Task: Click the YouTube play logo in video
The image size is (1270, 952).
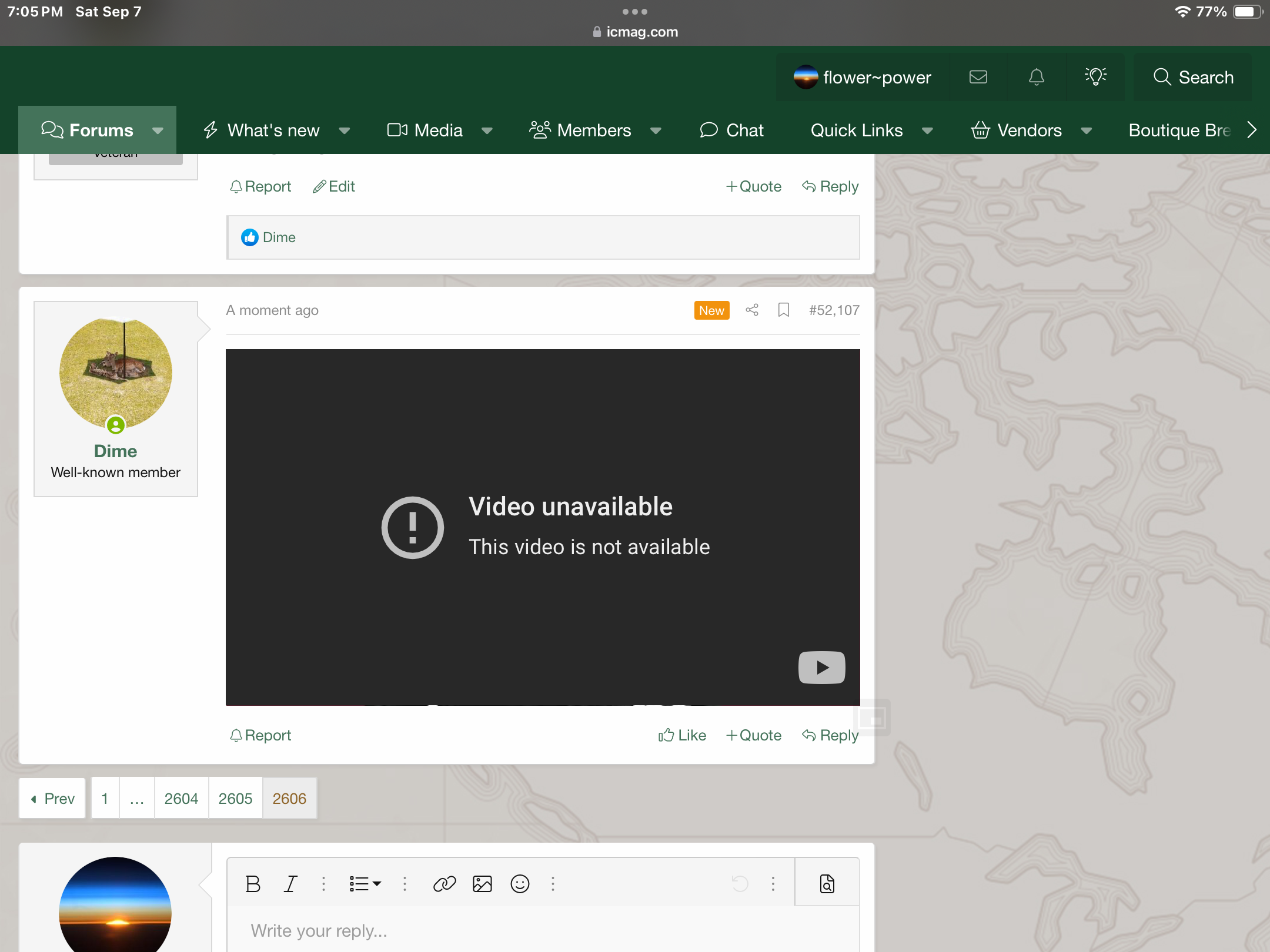Action: [x=821, y=668]
